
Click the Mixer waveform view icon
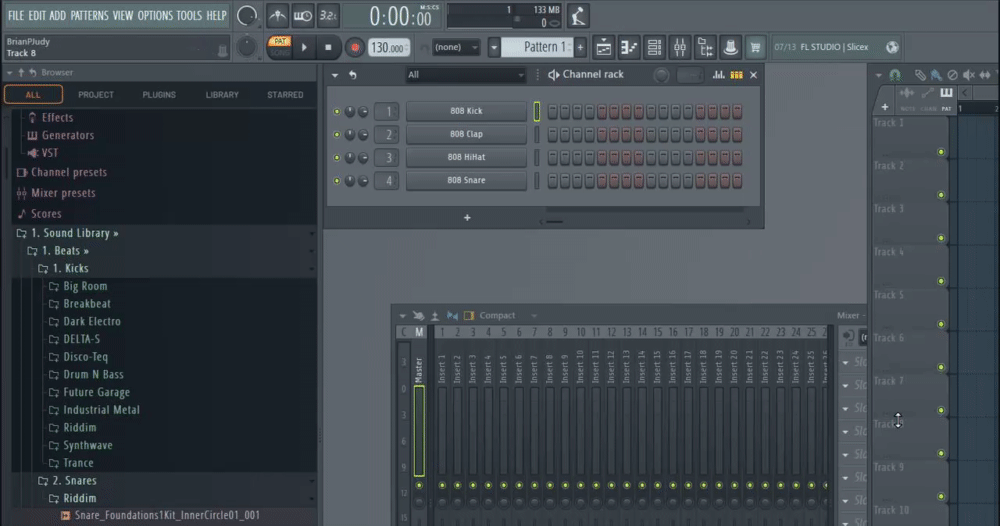tap(452, 316)
